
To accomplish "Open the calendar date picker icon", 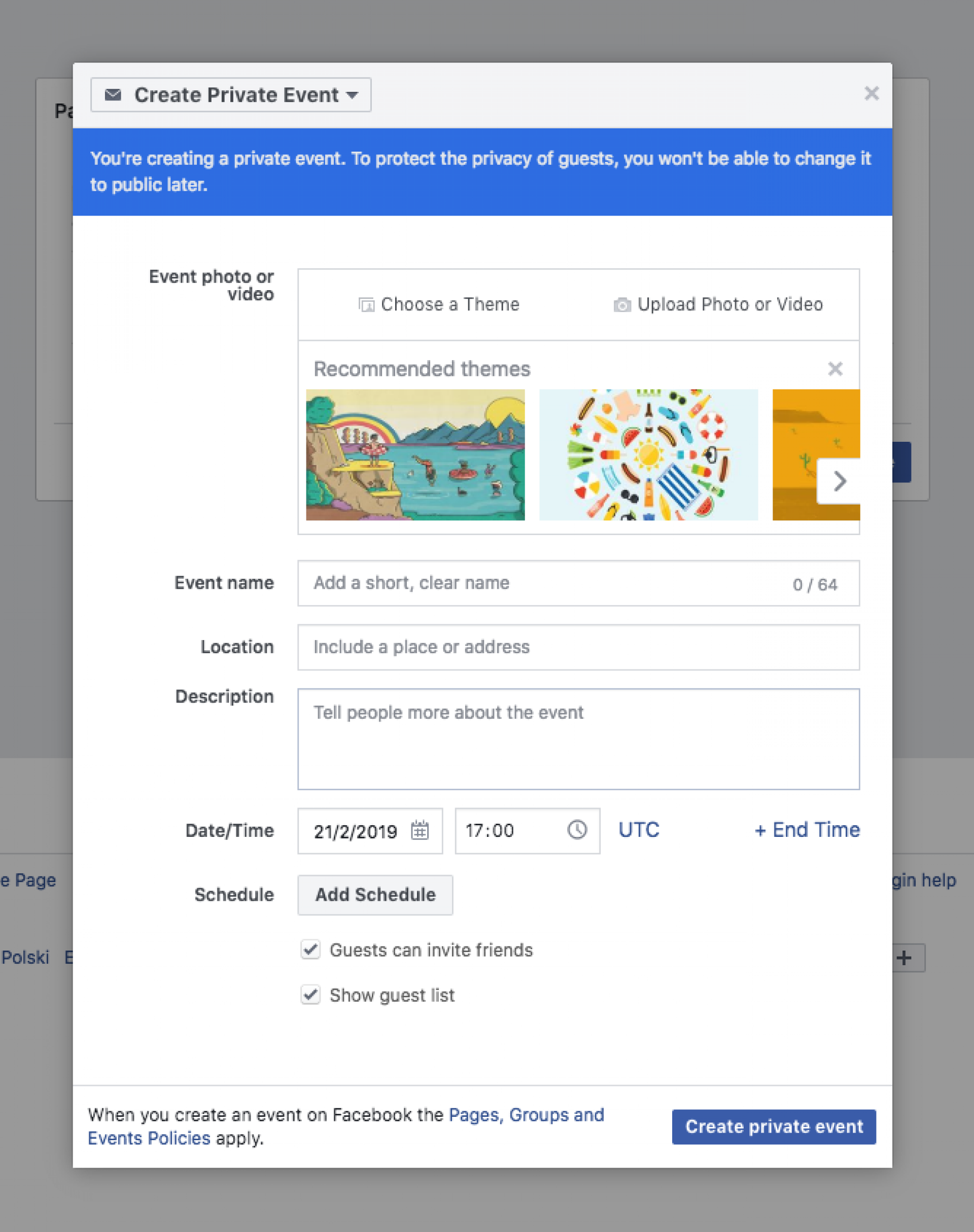I will click(420, 830).
